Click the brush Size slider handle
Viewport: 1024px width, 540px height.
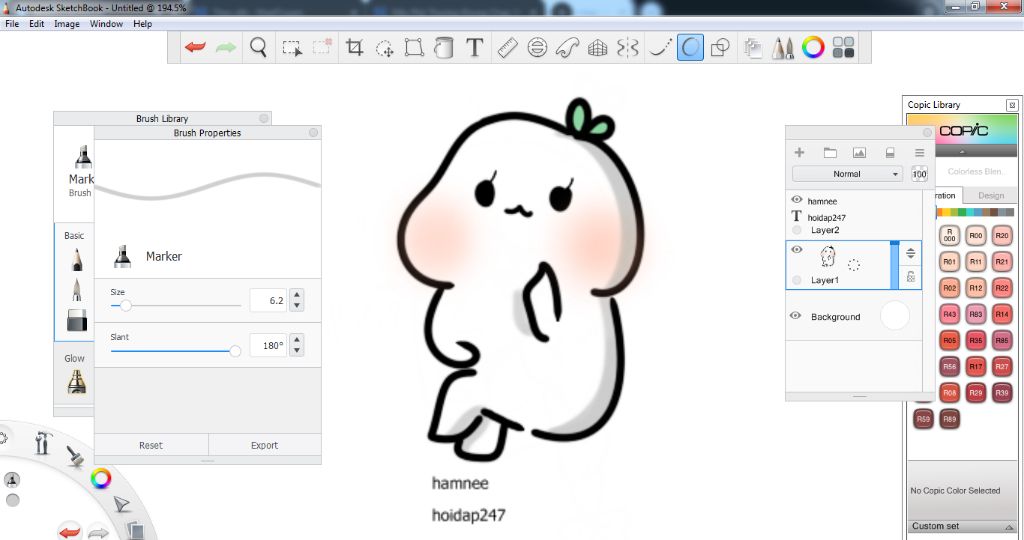(x=126, y=306)
